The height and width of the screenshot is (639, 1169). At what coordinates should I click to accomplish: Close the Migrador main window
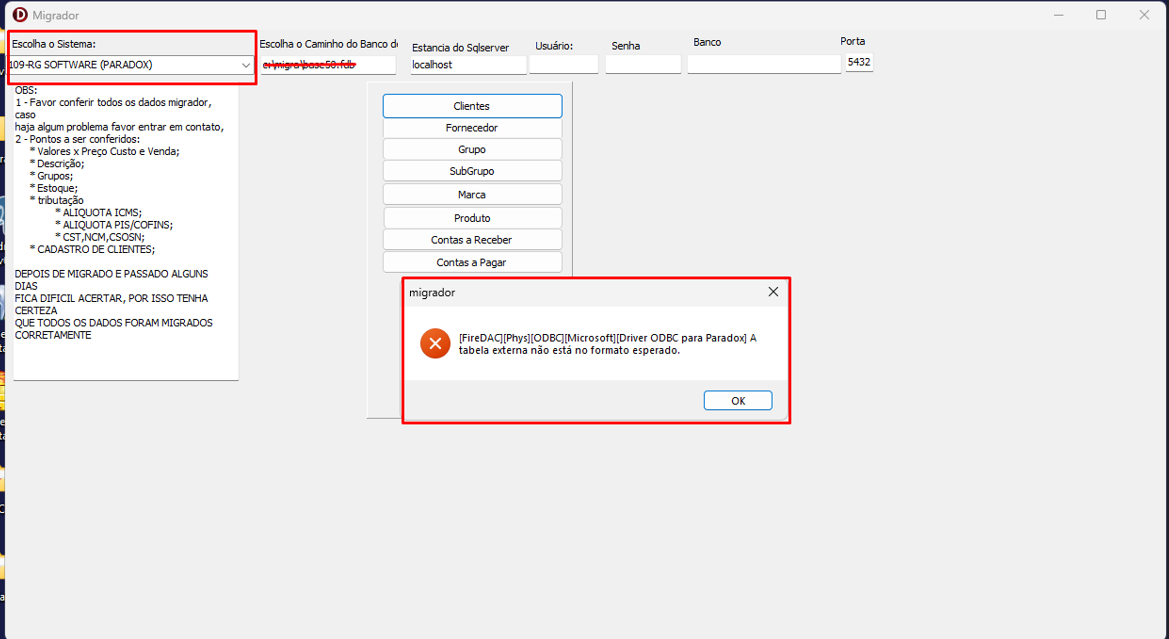(1145, 15)
